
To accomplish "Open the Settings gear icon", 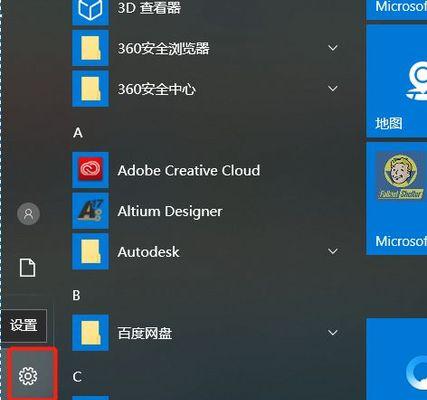I will (x=28, y=376).
